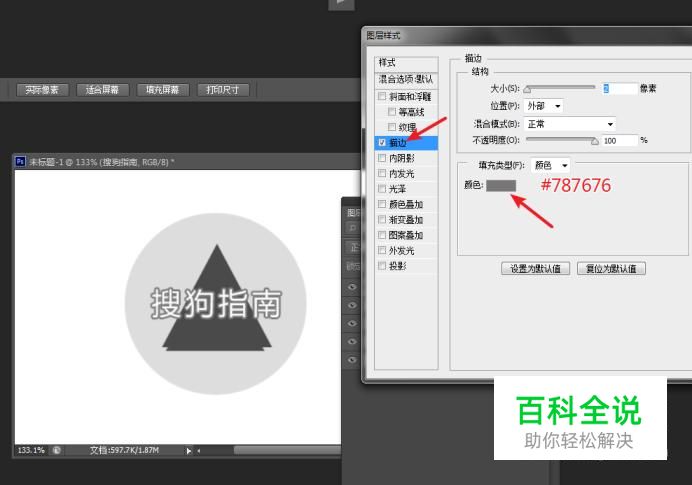Click the 打印尺寸 button
Image resolution: width=692 pixels, height=485 pixels.
click(223, 90)
